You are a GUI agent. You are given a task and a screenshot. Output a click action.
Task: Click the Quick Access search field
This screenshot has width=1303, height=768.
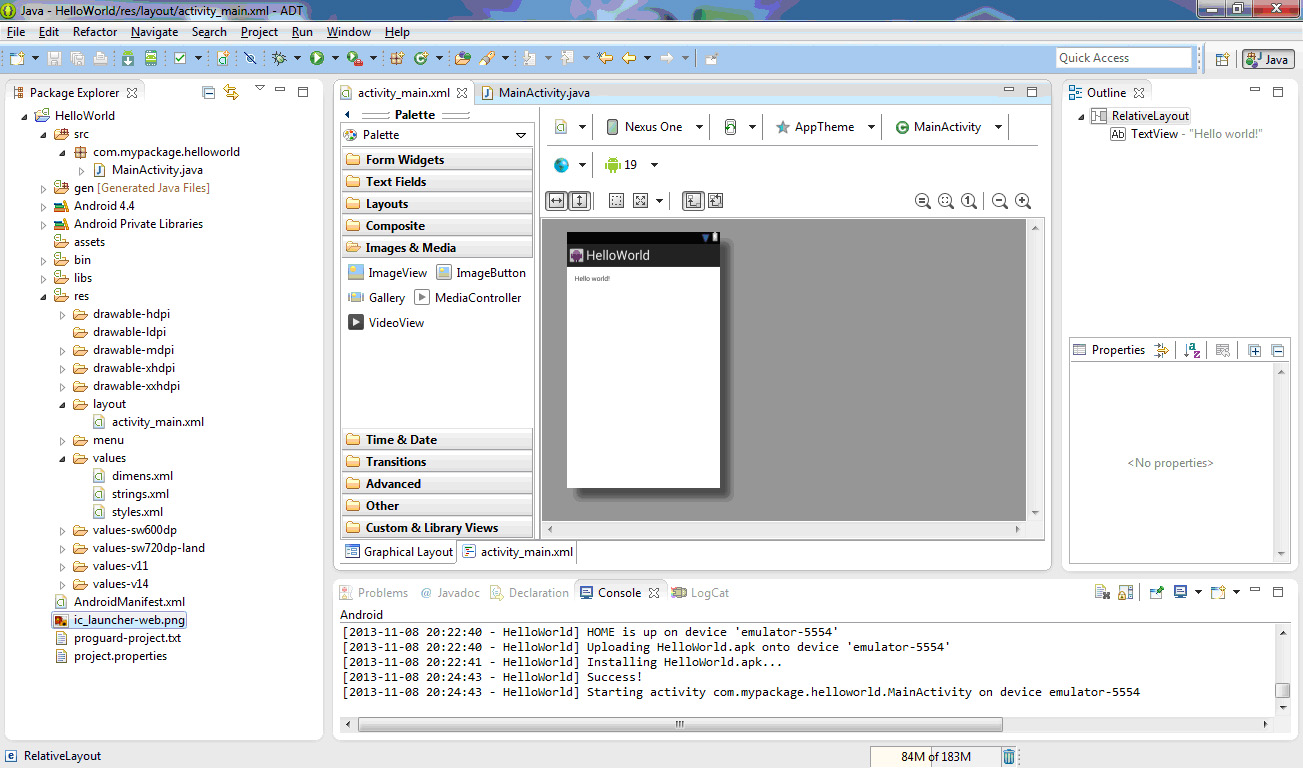pyautogui.click(x=1124, y=58)
